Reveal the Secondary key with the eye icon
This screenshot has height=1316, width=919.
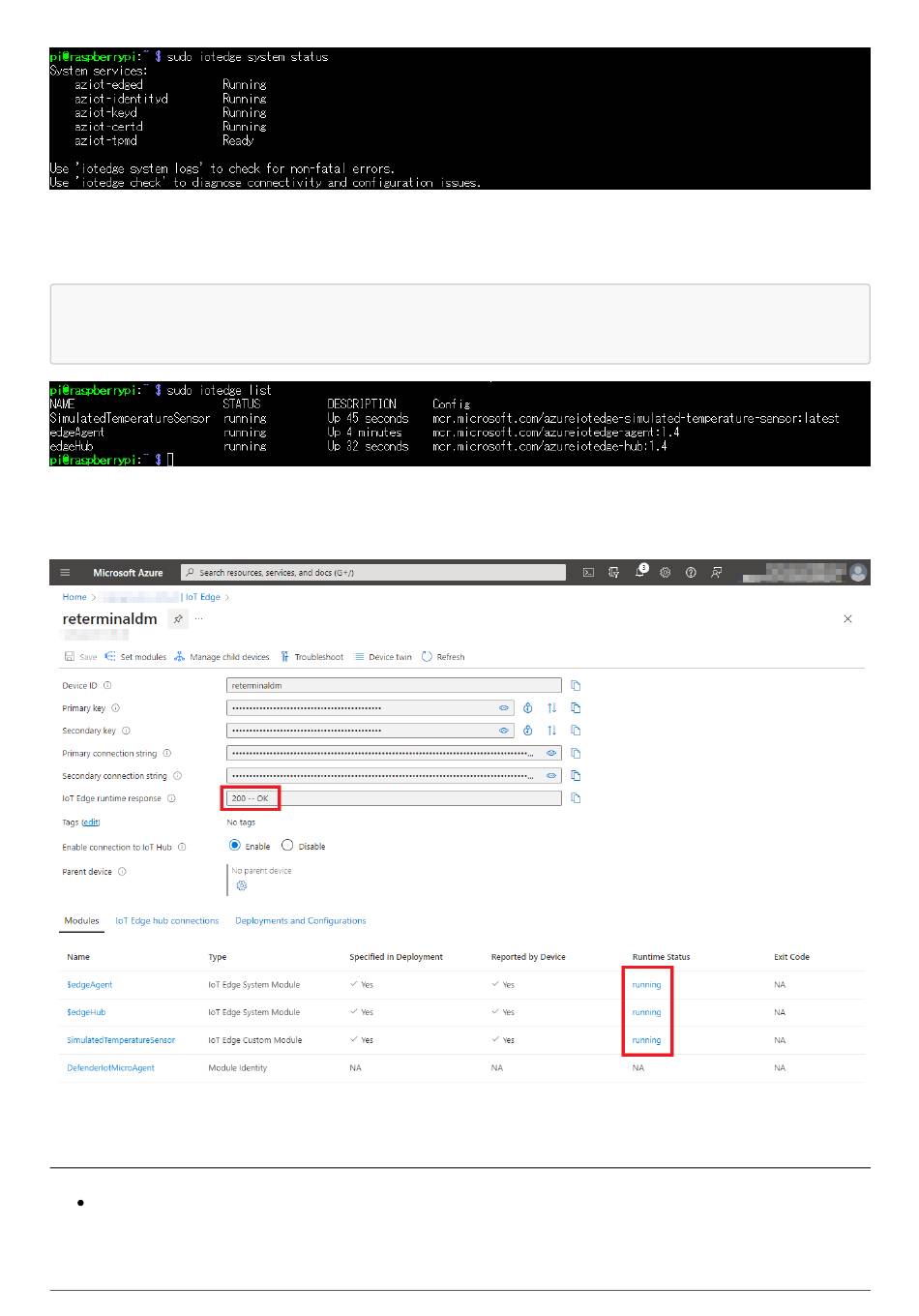[x=504, y=731]
